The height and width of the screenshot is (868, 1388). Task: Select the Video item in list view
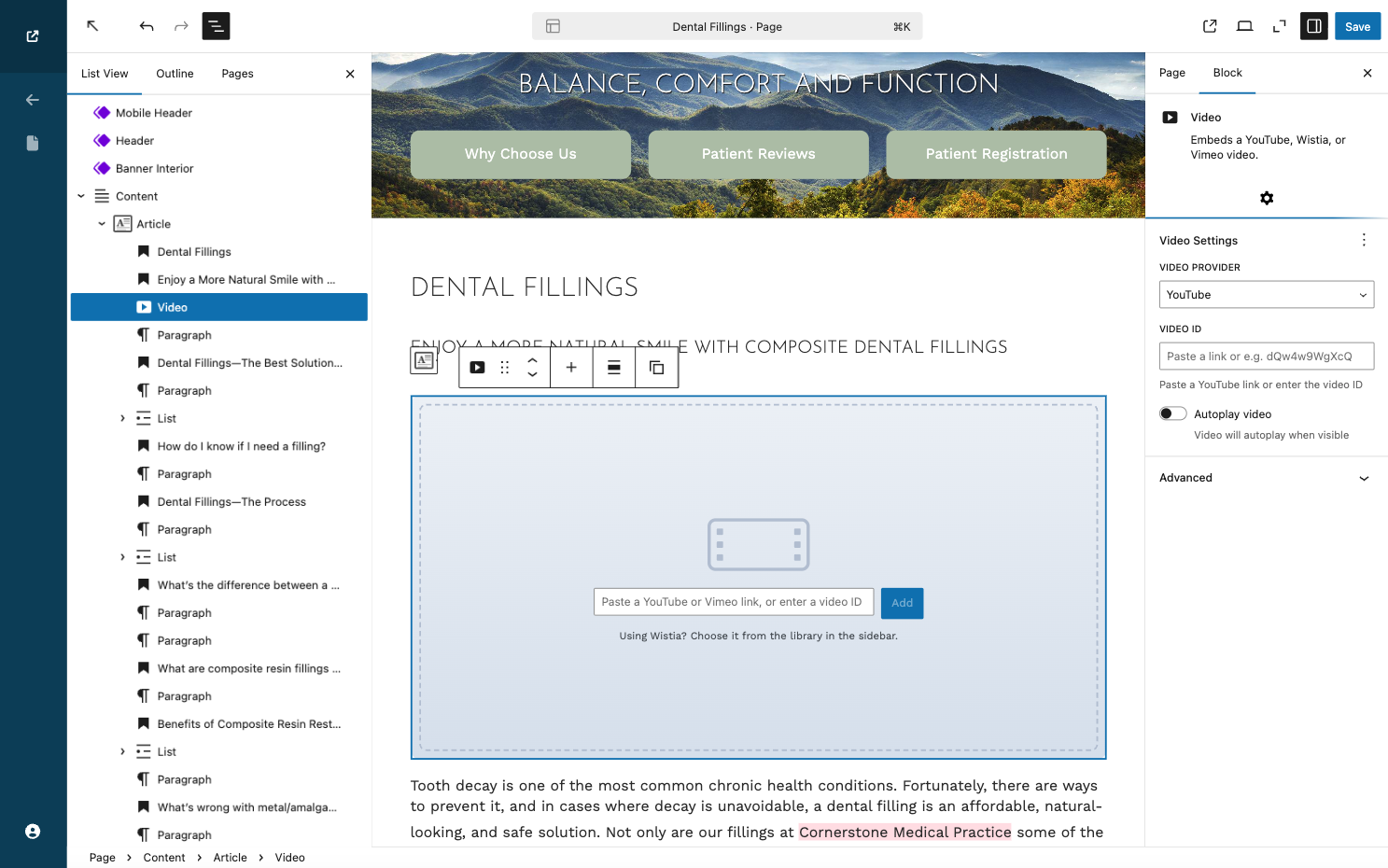point(219,307)
